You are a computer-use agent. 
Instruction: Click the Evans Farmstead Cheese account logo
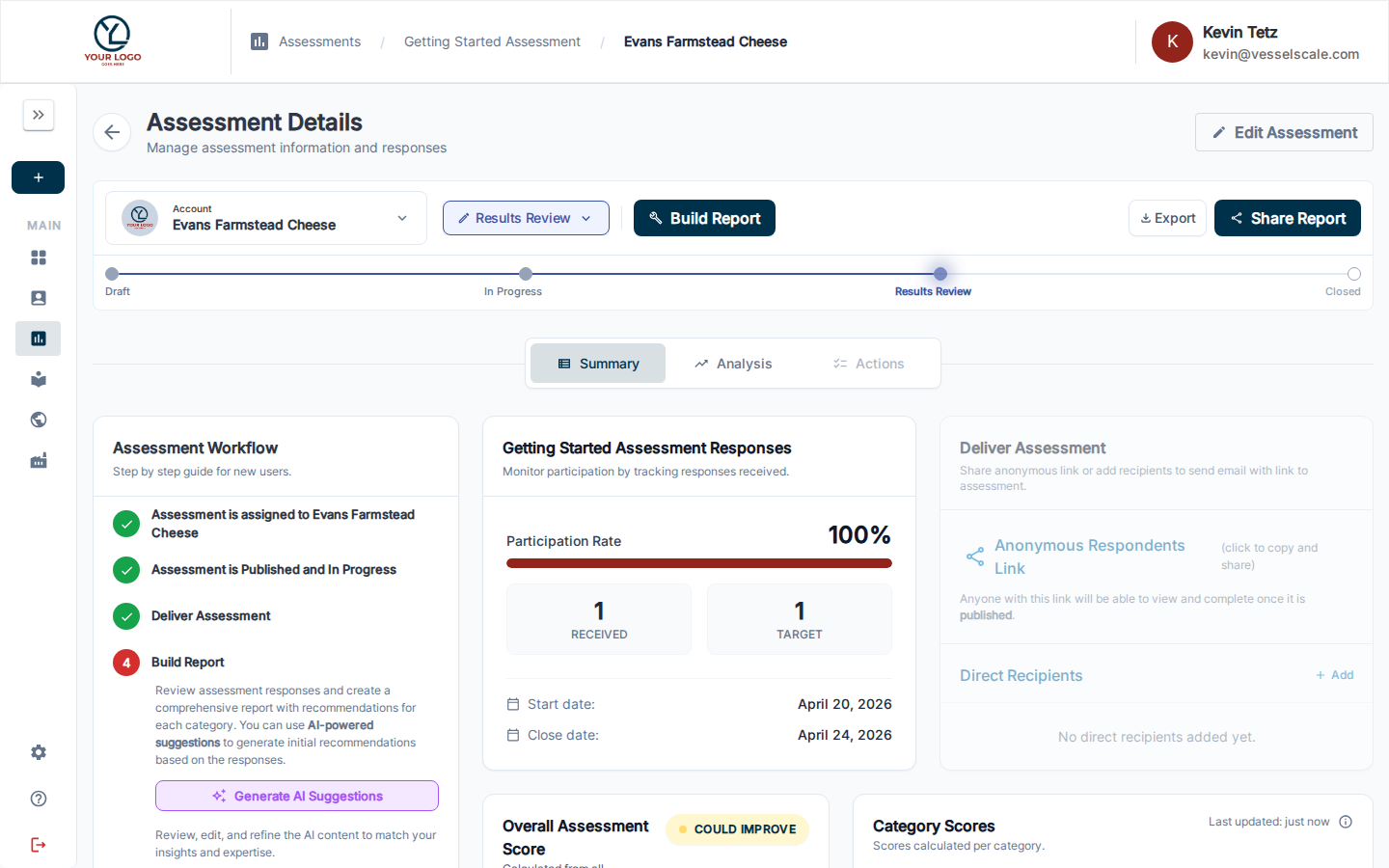140,218
